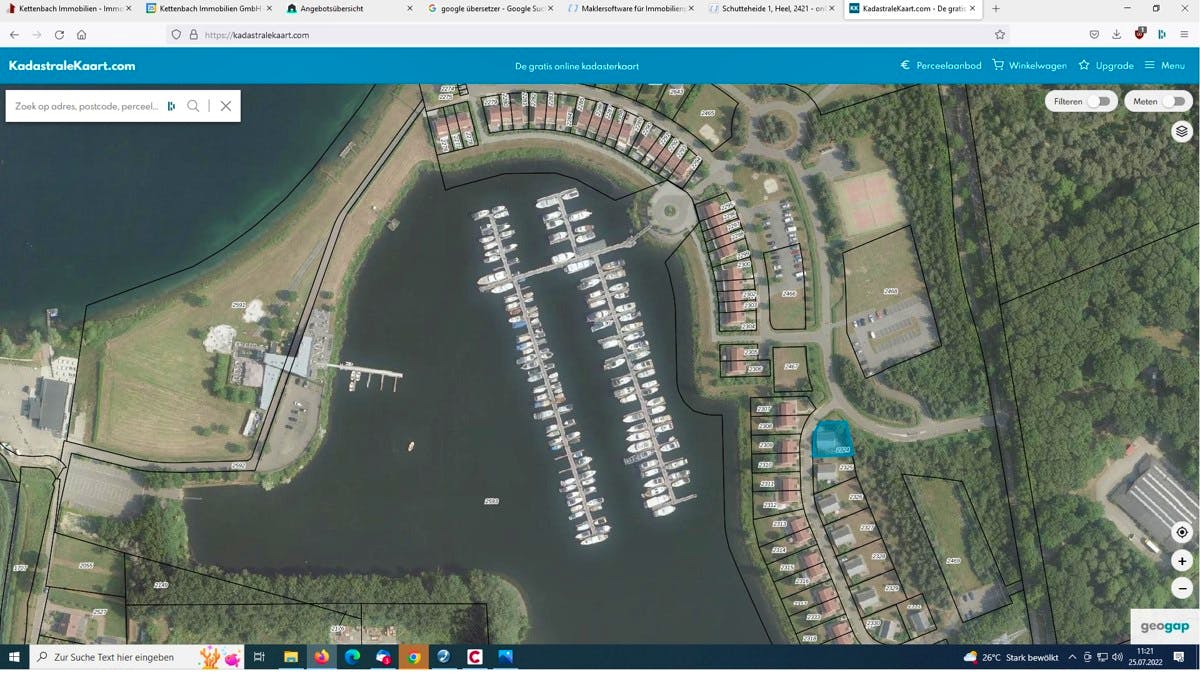1200x675 pixels.
Task: Zoom in using the plus button
Action: (1181, 561)
